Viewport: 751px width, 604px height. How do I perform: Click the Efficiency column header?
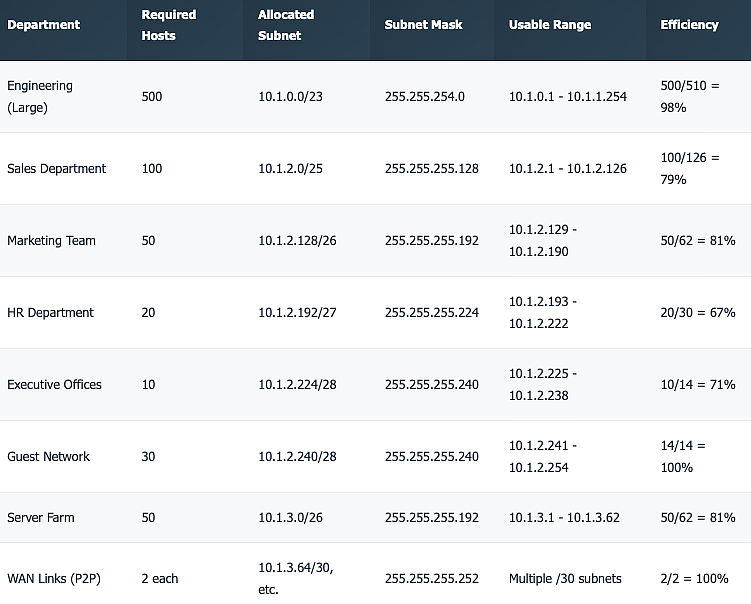click(x=689, y=25)
